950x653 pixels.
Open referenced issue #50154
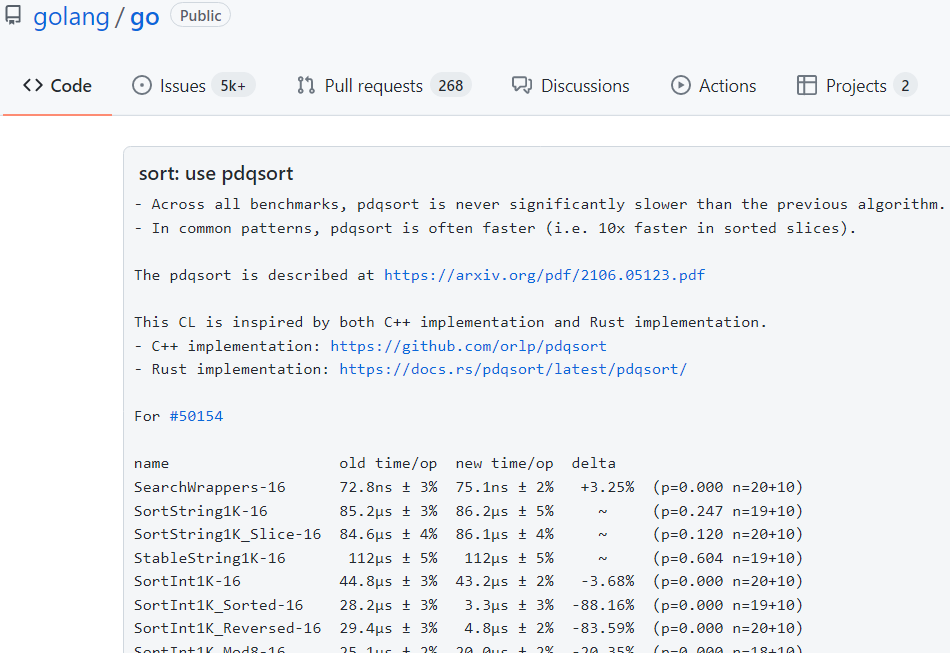(x=196, y=416)
